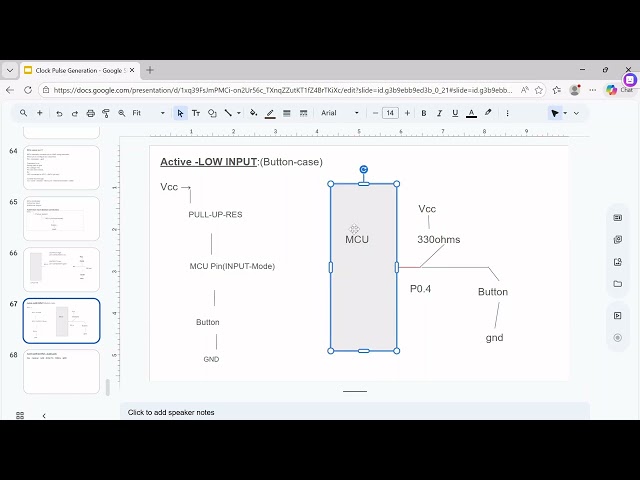Toggle Italic formatting
Viewport: 640px width, 480px height.
439,113
